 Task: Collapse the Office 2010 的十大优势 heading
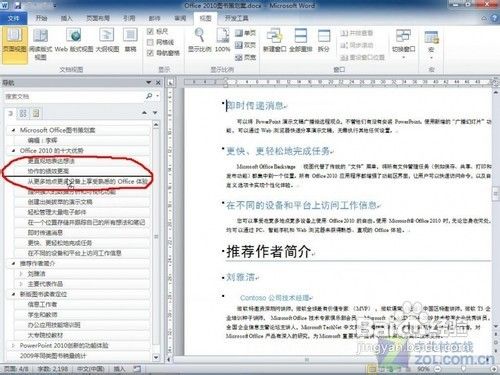pos(13,151)
